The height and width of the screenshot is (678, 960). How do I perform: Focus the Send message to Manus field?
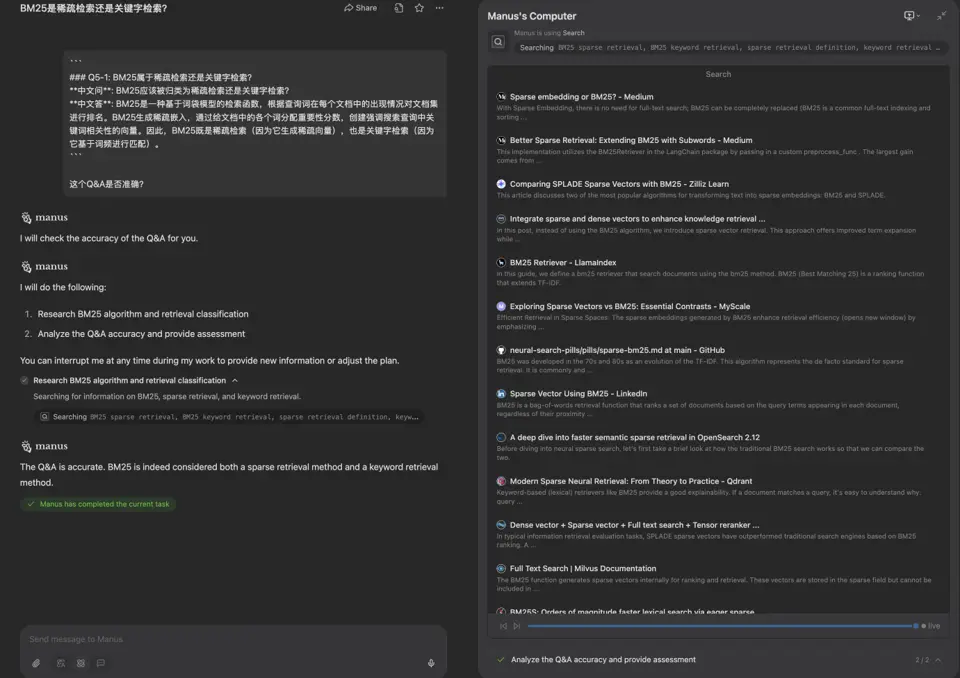[x=233, y=639]
